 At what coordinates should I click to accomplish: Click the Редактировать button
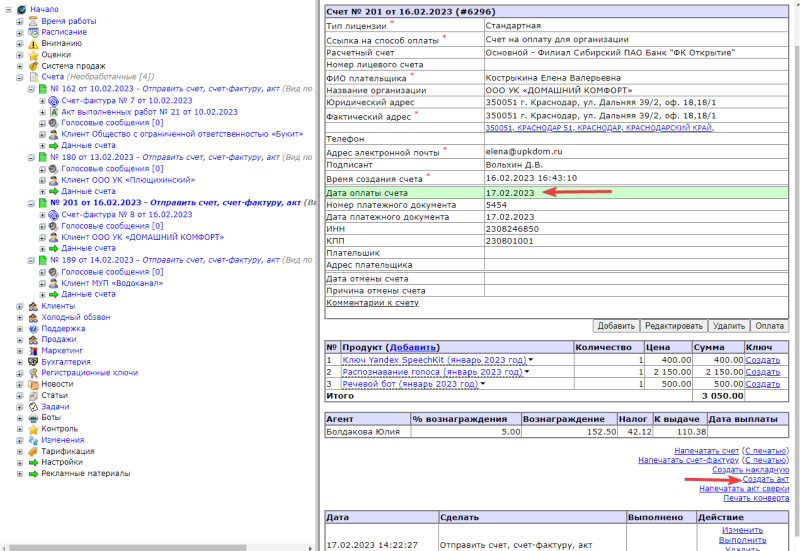673,325
